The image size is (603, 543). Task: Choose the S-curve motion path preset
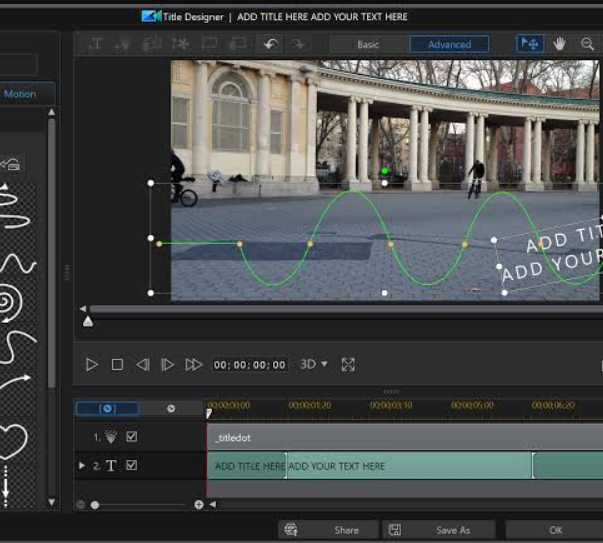(x=18, y=346)
